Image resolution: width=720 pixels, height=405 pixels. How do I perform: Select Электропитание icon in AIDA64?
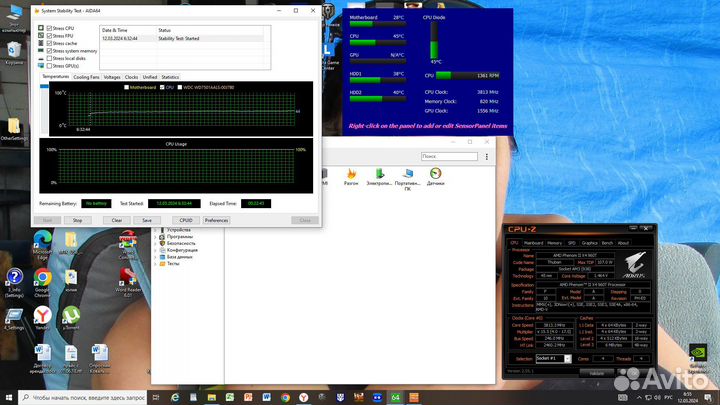[x=379, y=177]
